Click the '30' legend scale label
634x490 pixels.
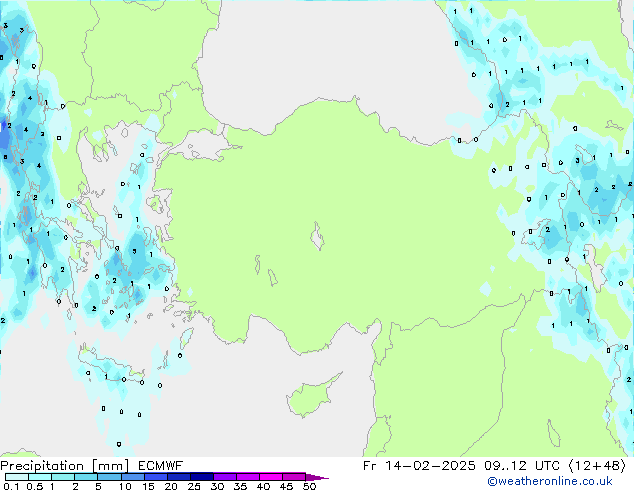217,486
